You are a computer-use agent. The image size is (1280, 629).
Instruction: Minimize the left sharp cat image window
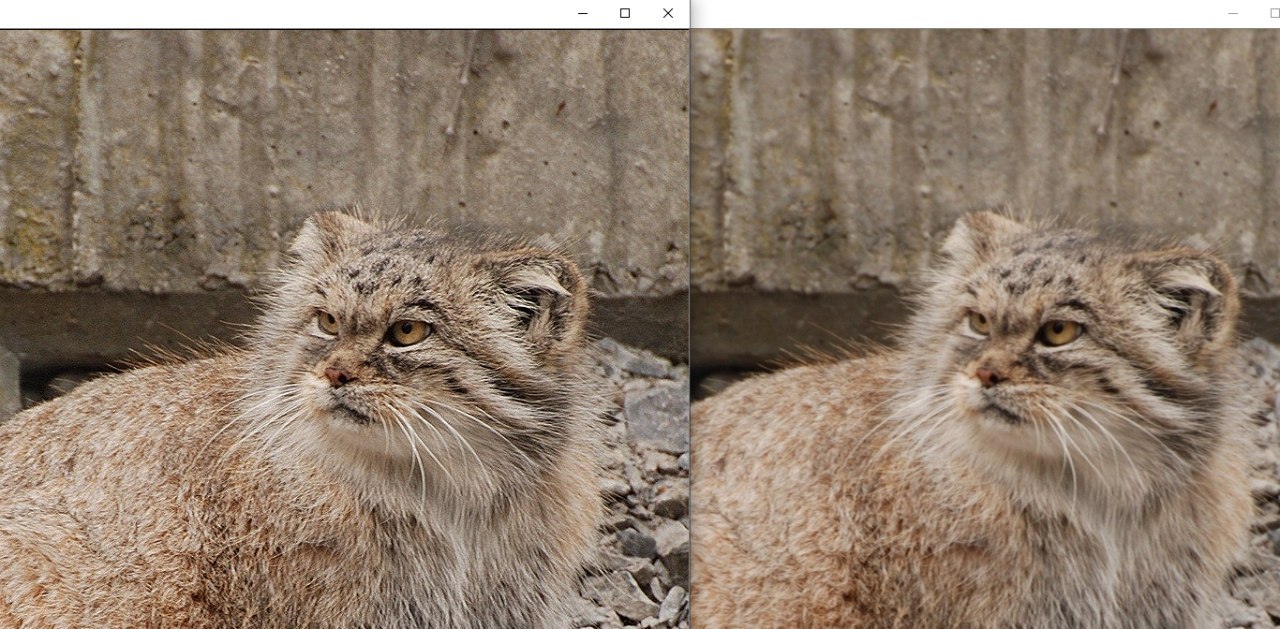(582, 14)
